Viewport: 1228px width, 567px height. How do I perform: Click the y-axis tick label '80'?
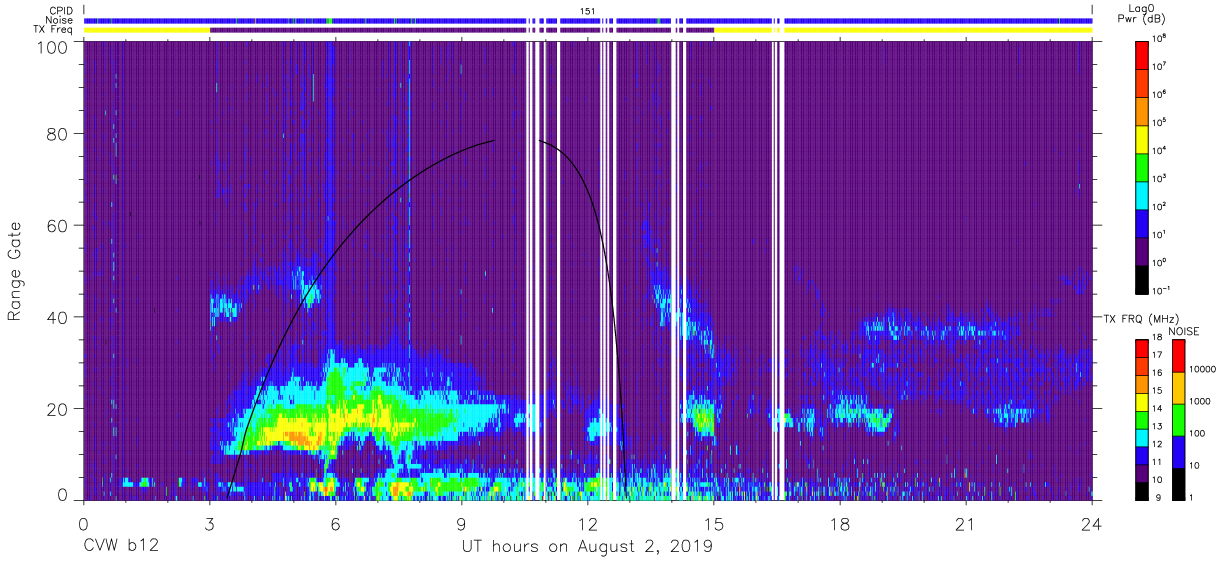click(57, 133)
